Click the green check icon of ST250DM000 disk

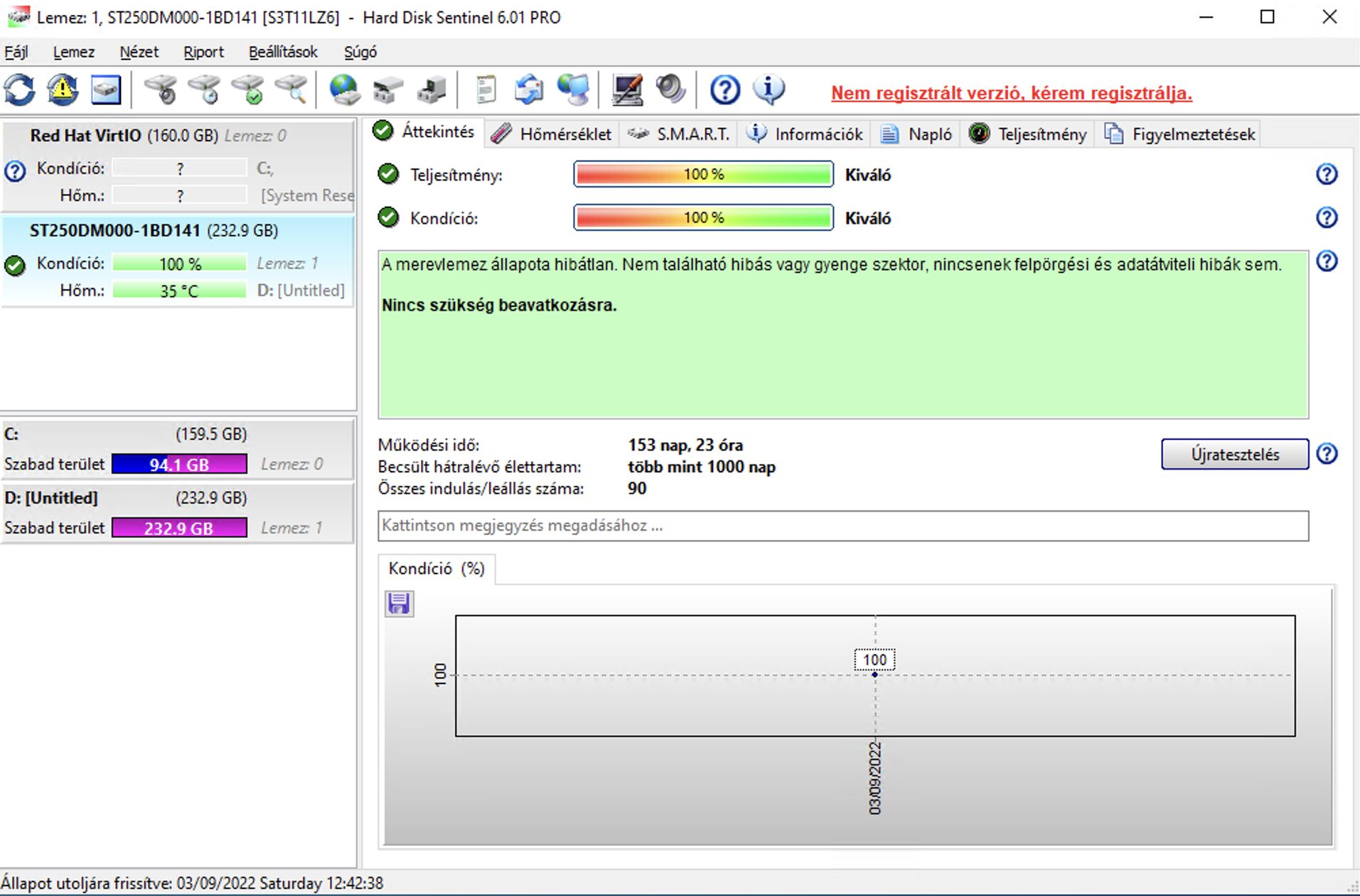pyautogui.click(x=14, y=266)
